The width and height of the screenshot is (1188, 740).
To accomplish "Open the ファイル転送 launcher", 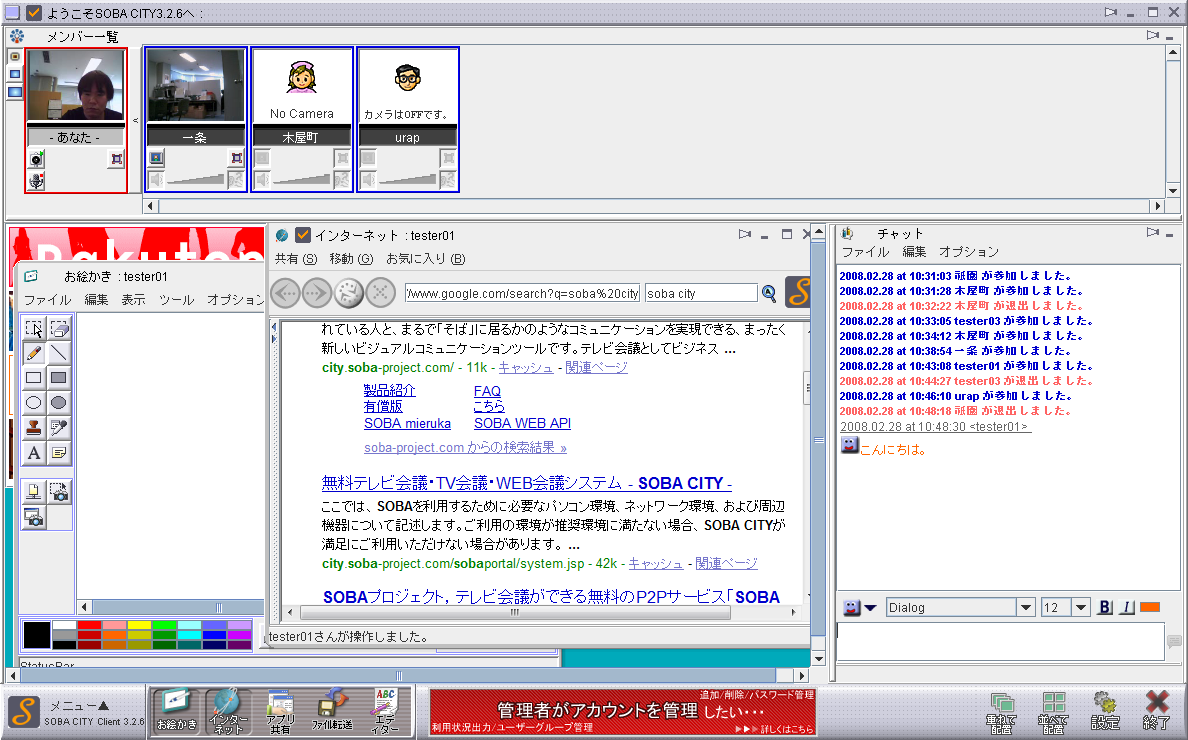I will click(x=332, y=710).
